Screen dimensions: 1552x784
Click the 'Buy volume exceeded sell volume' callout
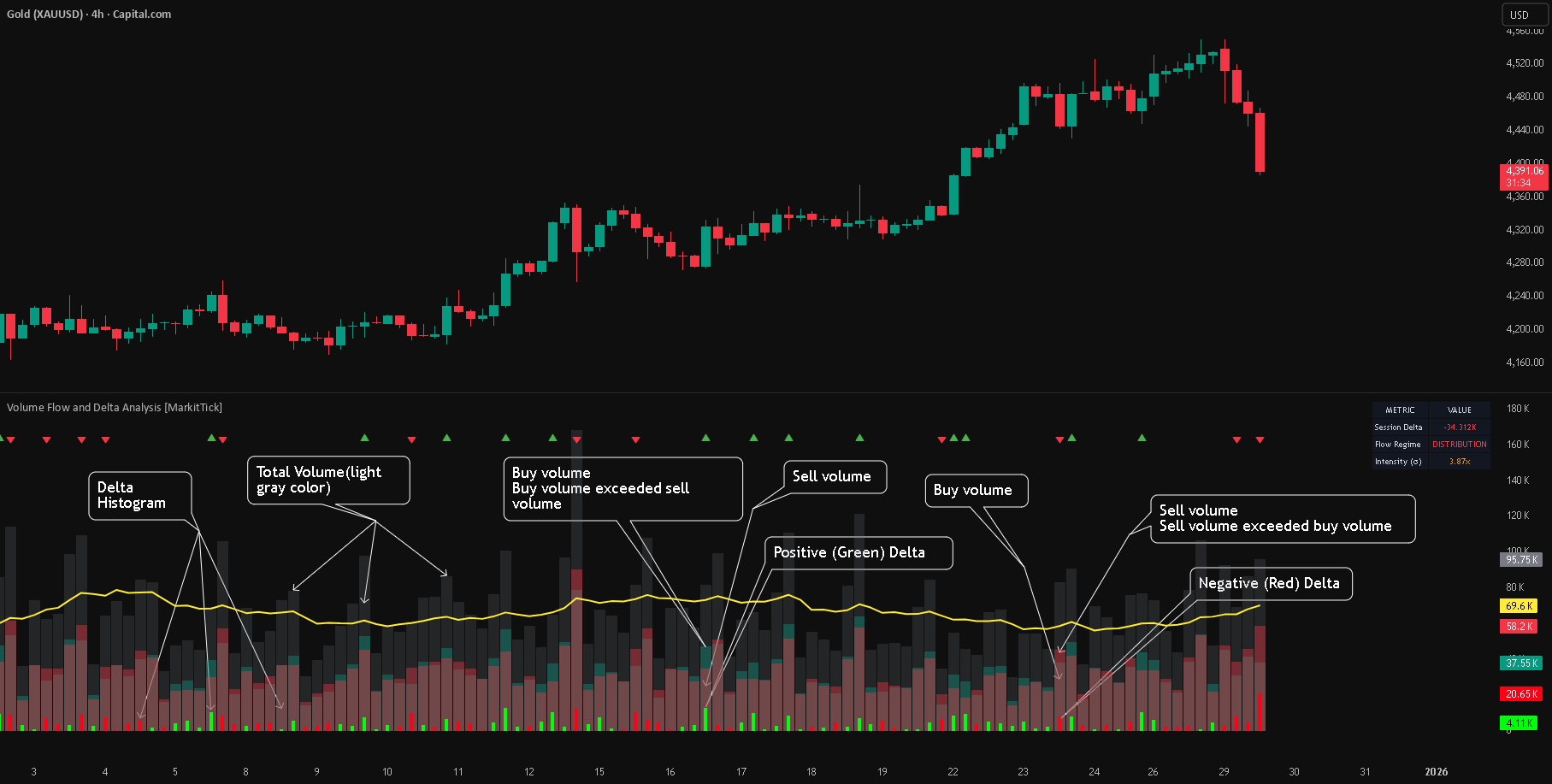623,489
